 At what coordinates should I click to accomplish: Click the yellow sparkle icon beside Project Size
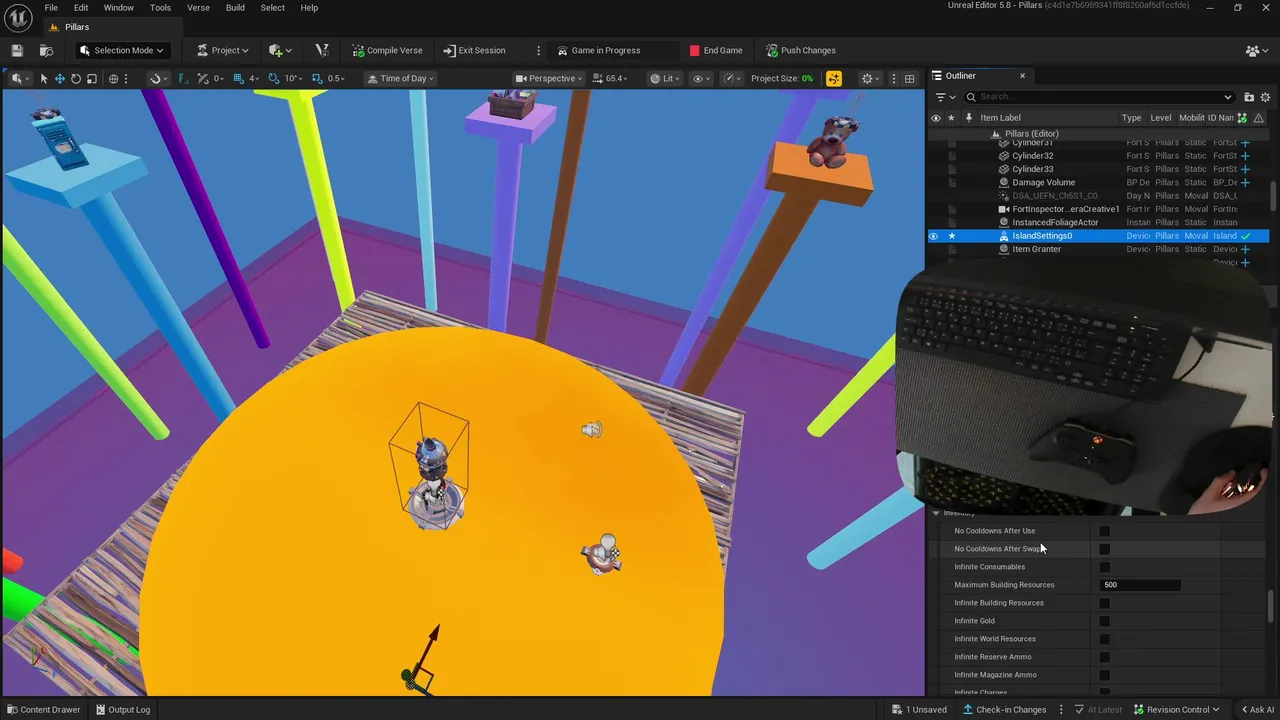pos(833,78)
